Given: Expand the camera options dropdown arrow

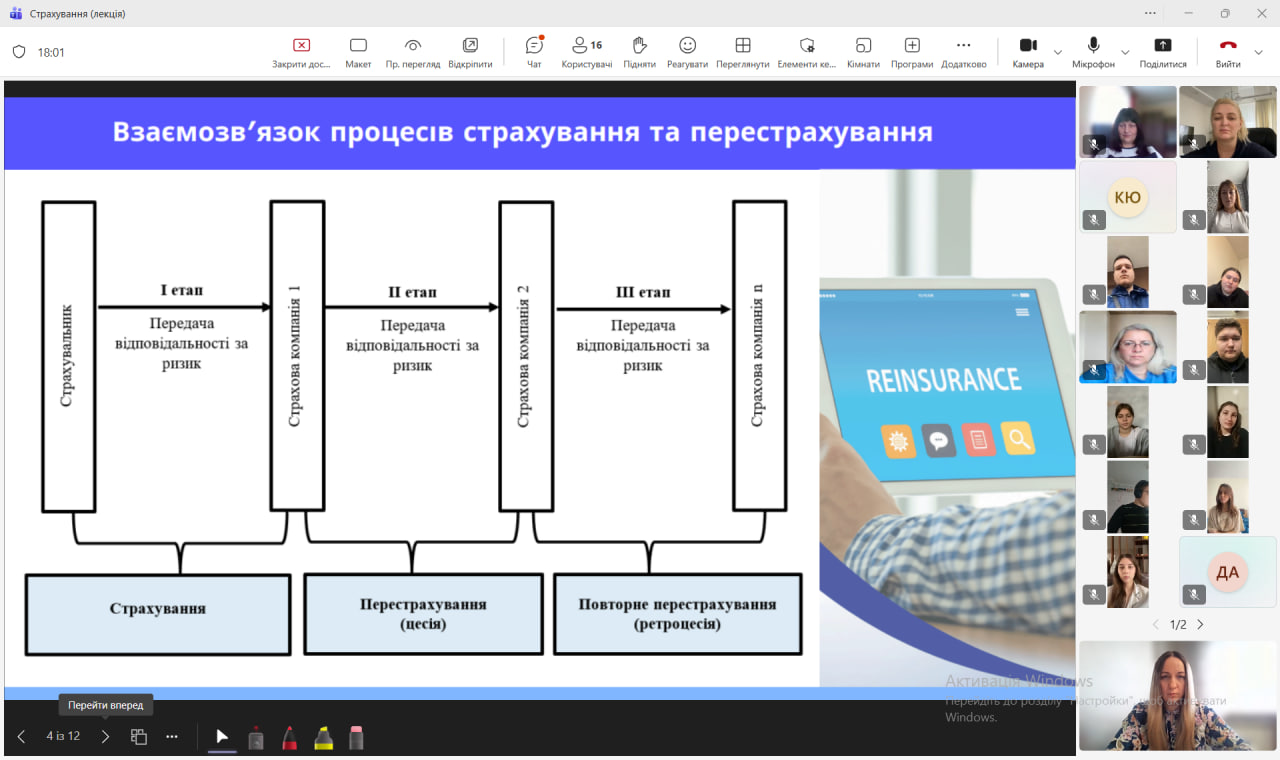Looking at the screenshot, I should pyautogui.click(x=1058, y=52).
